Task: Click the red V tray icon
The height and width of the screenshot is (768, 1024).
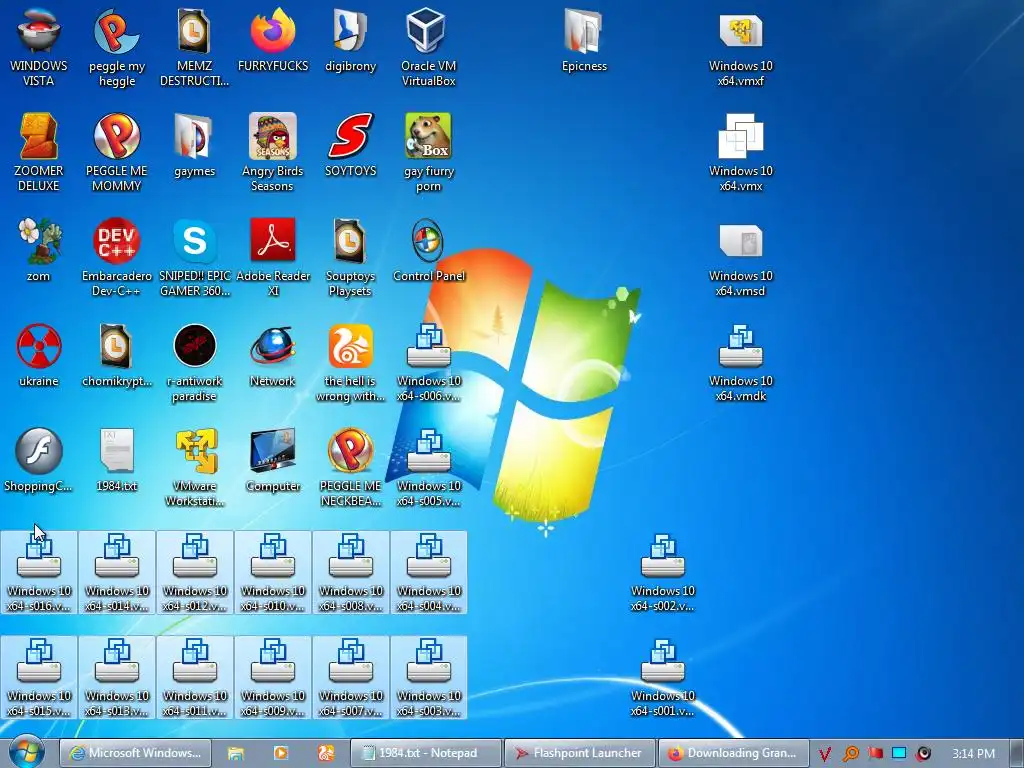Action: [x=825, y=754]
